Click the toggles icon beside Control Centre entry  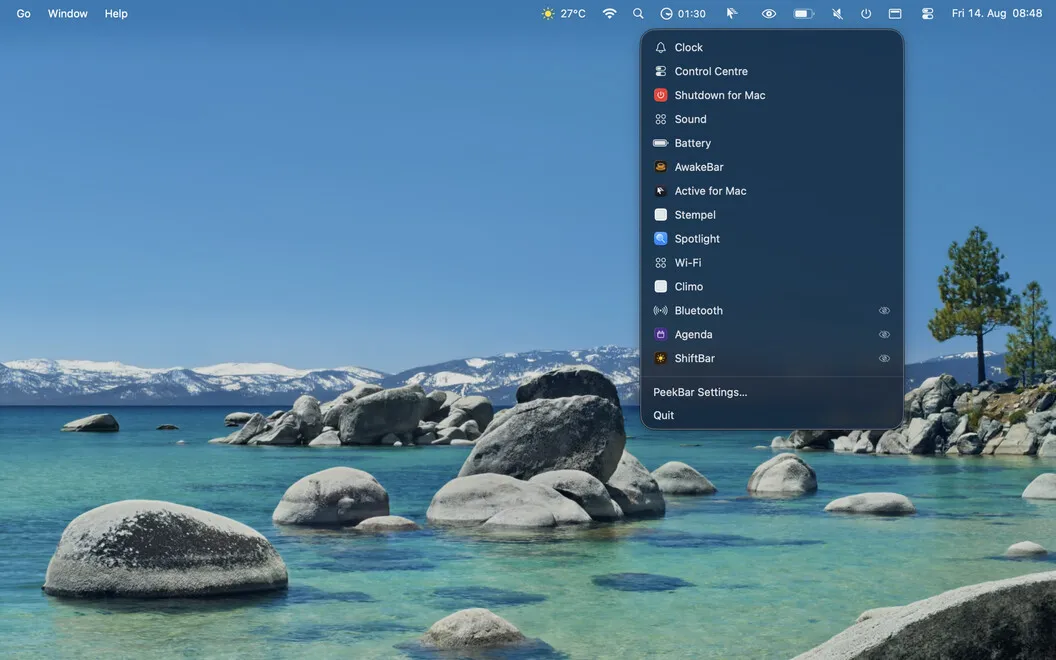point(661,71)
